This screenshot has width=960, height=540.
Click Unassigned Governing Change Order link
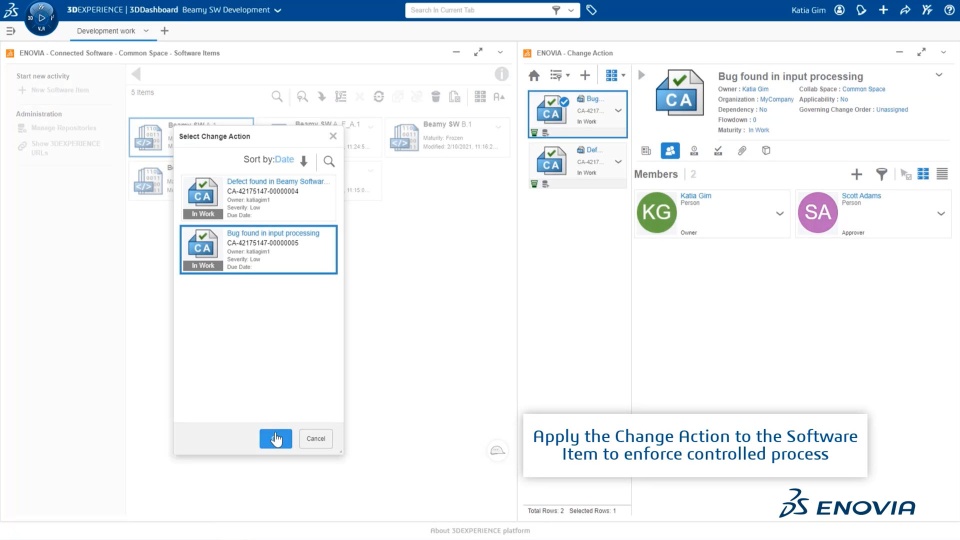pyautogui.click(x=891, y=110)
